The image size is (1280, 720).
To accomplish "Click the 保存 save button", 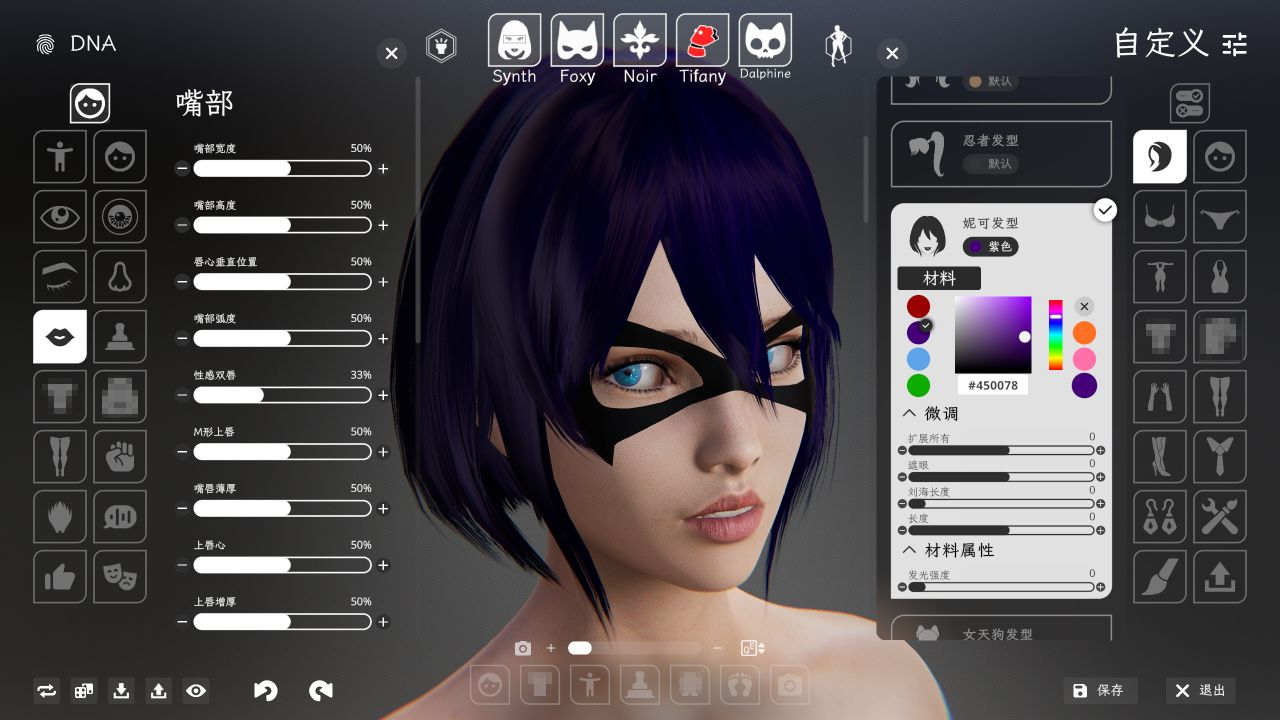I will tap(1100, 690).
